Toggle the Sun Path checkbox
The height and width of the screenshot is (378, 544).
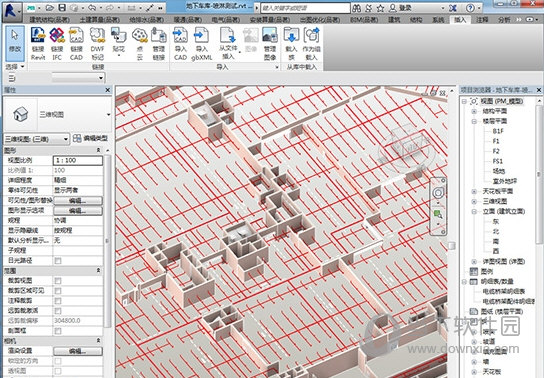click(x=58, y=260)
